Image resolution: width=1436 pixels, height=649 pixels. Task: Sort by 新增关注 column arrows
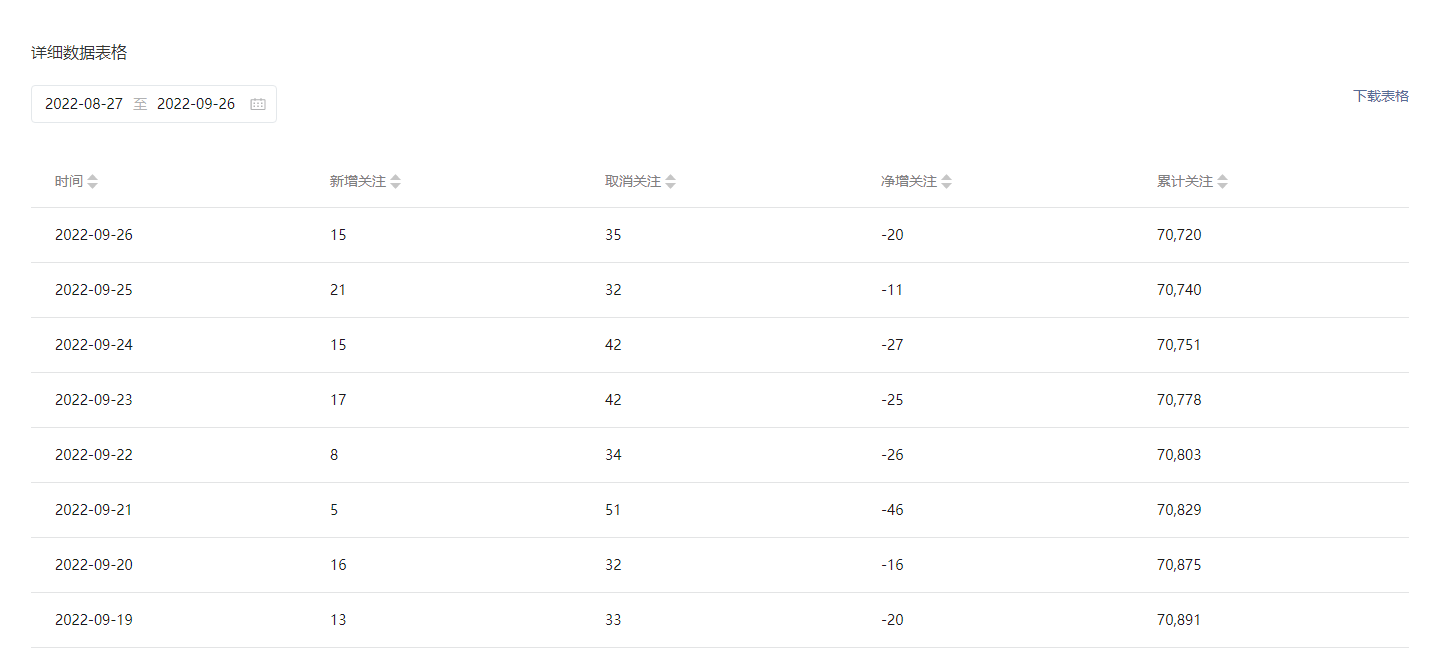(395, 182)
